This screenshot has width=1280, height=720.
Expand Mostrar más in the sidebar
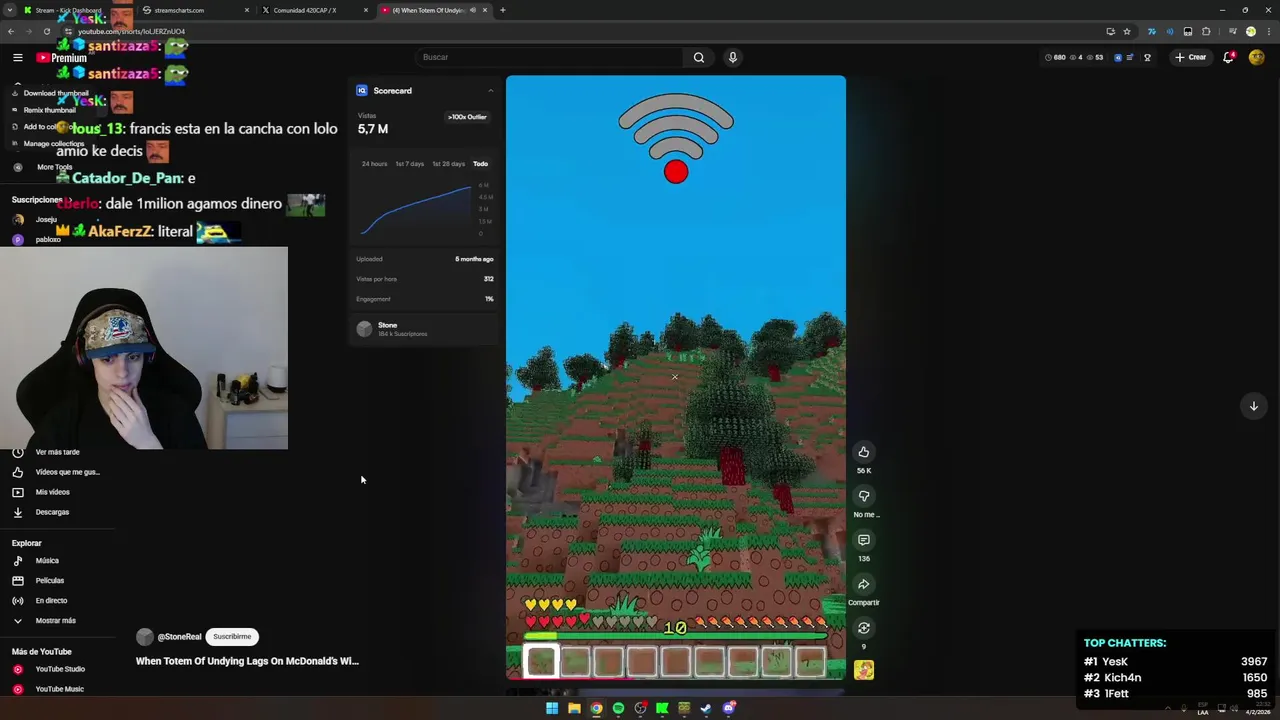55,621
